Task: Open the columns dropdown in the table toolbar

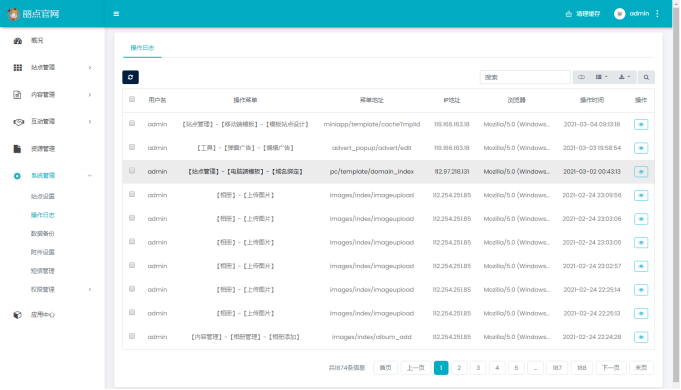Action: point(602,77)
